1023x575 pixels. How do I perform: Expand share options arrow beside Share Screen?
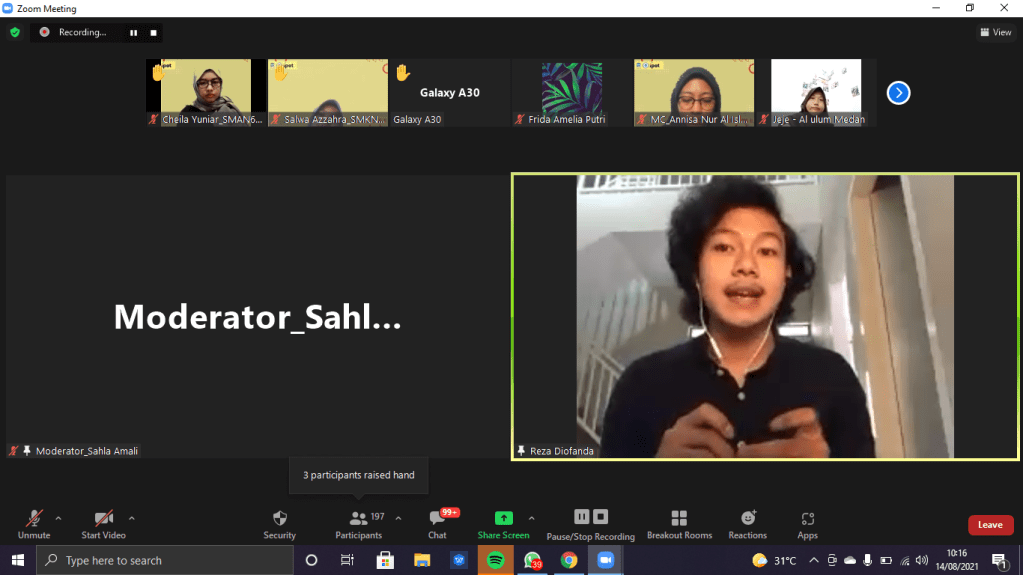531,518
